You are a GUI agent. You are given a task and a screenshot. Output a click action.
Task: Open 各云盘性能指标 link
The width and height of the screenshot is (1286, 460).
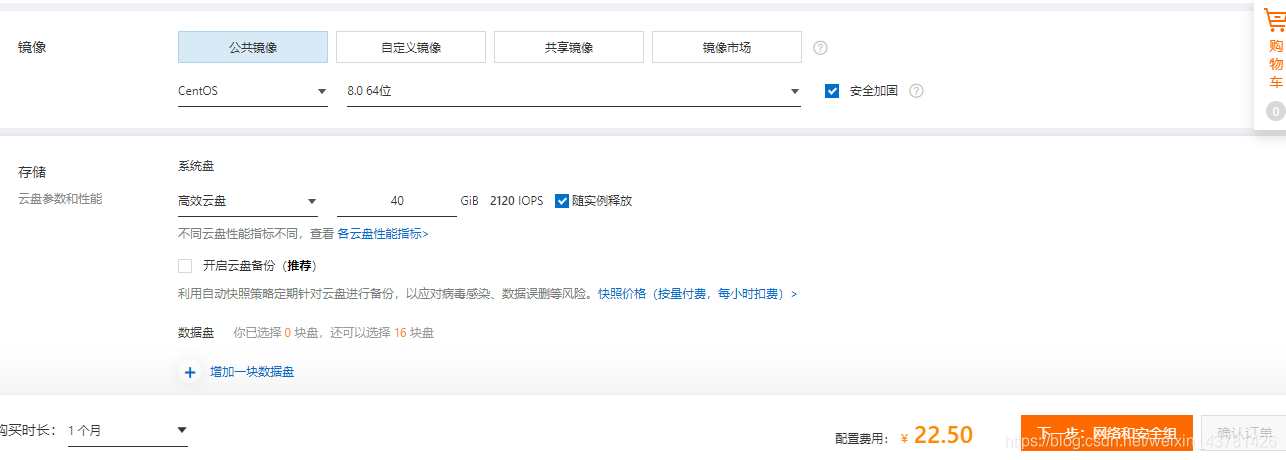pyautogui.click(x=382, y=234)
